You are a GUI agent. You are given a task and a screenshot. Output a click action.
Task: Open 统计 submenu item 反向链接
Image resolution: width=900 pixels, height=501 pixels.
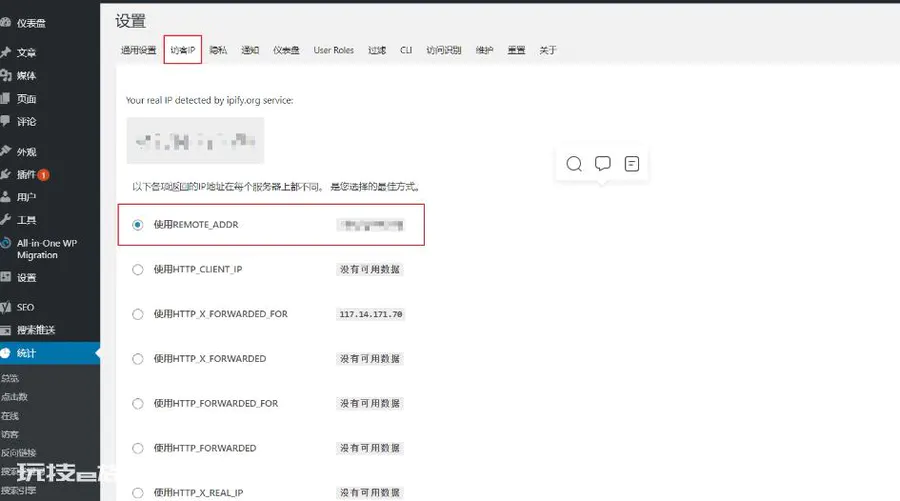[x=18, y=452]
